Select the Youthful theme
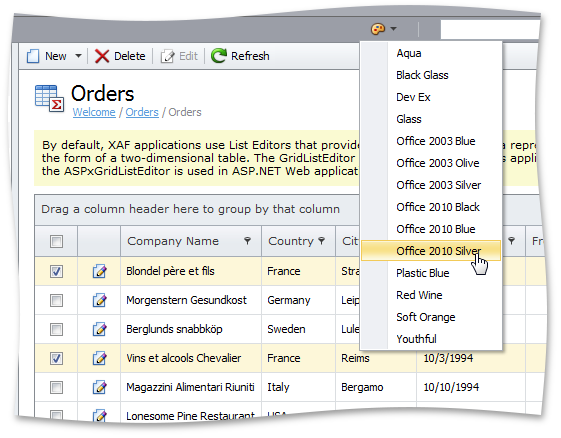 (431, 339)
